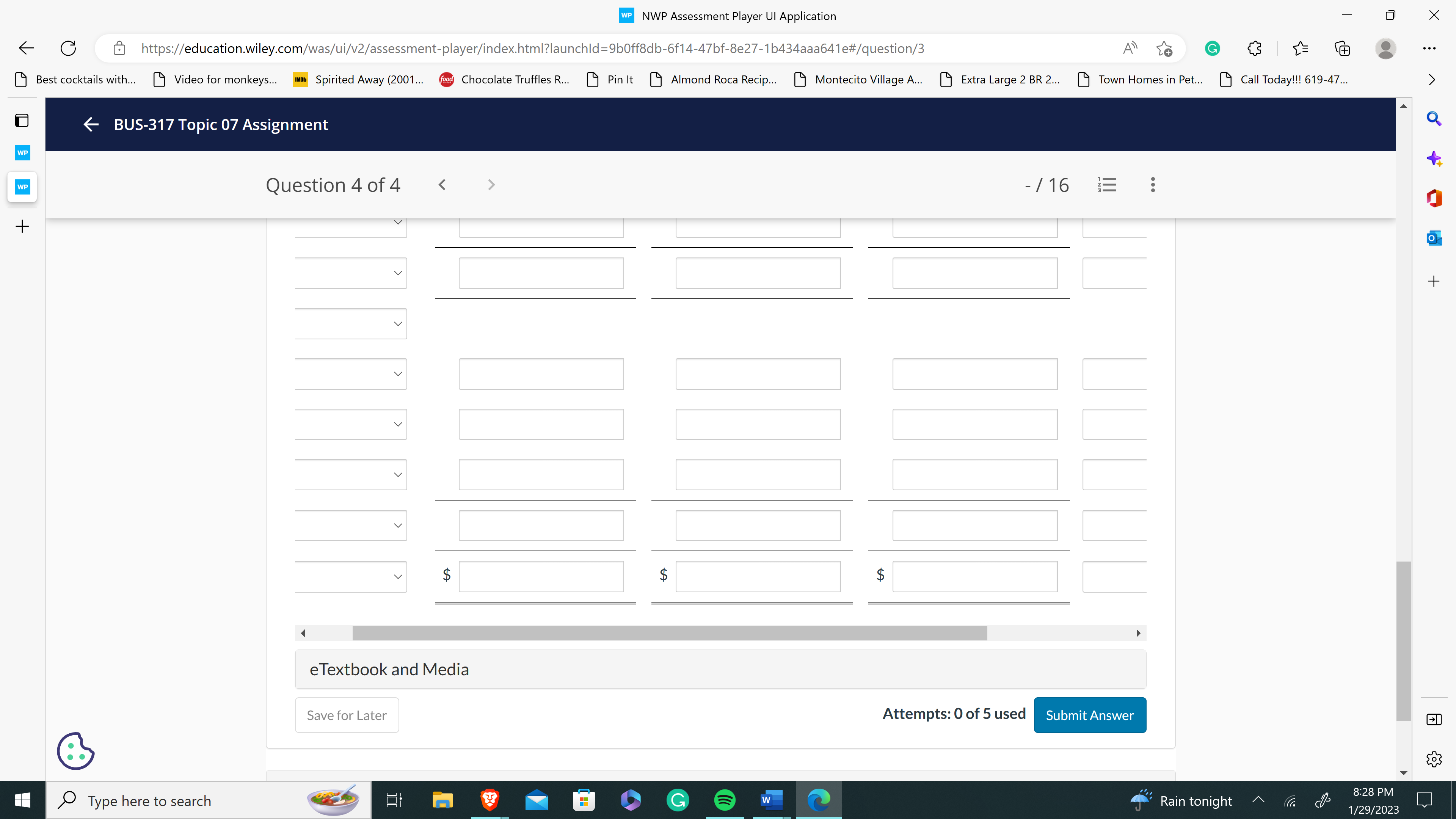Open the Chocolate Truffles bookmark
This screenshot has height=819, width=1456.
click(x=504, y=80)
